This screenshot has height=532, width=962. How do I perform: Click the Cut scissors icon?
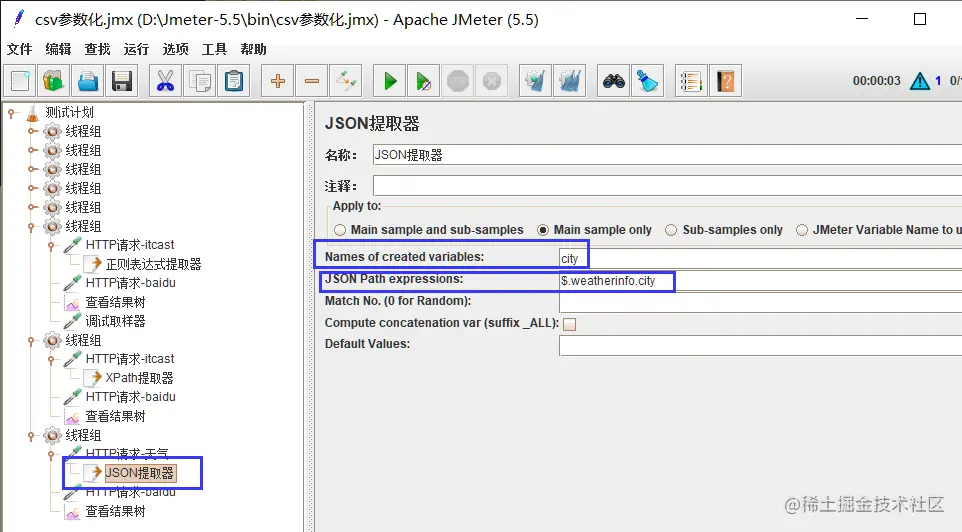[x=165, y=81]
